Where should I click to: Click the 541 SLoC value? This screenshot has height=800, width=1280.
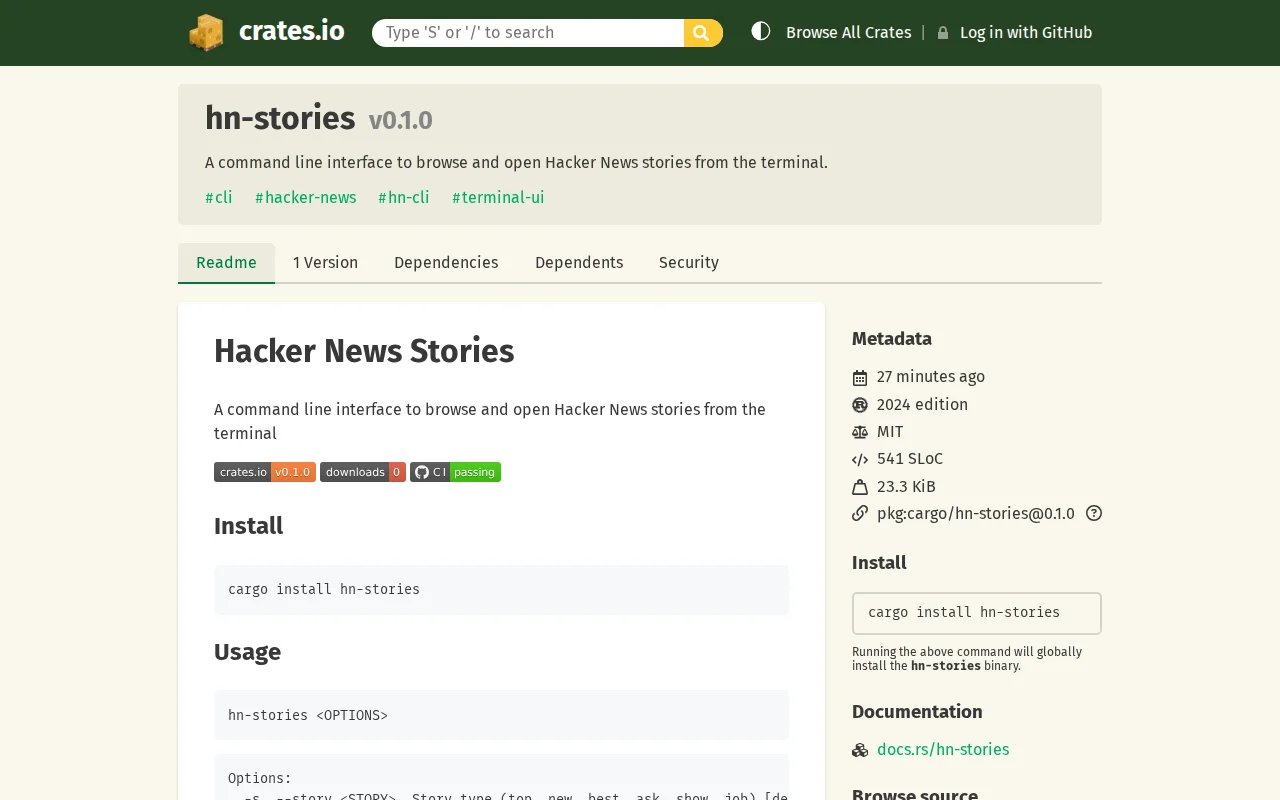coord(910,459)
